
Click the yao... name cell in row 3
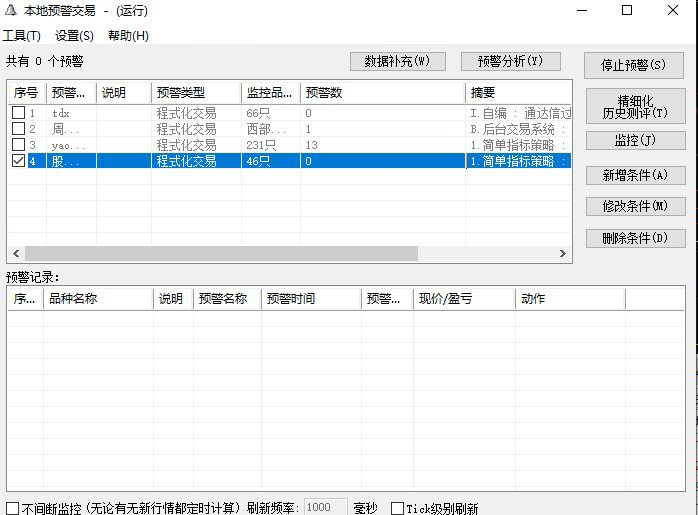click(x=71, y=145)
